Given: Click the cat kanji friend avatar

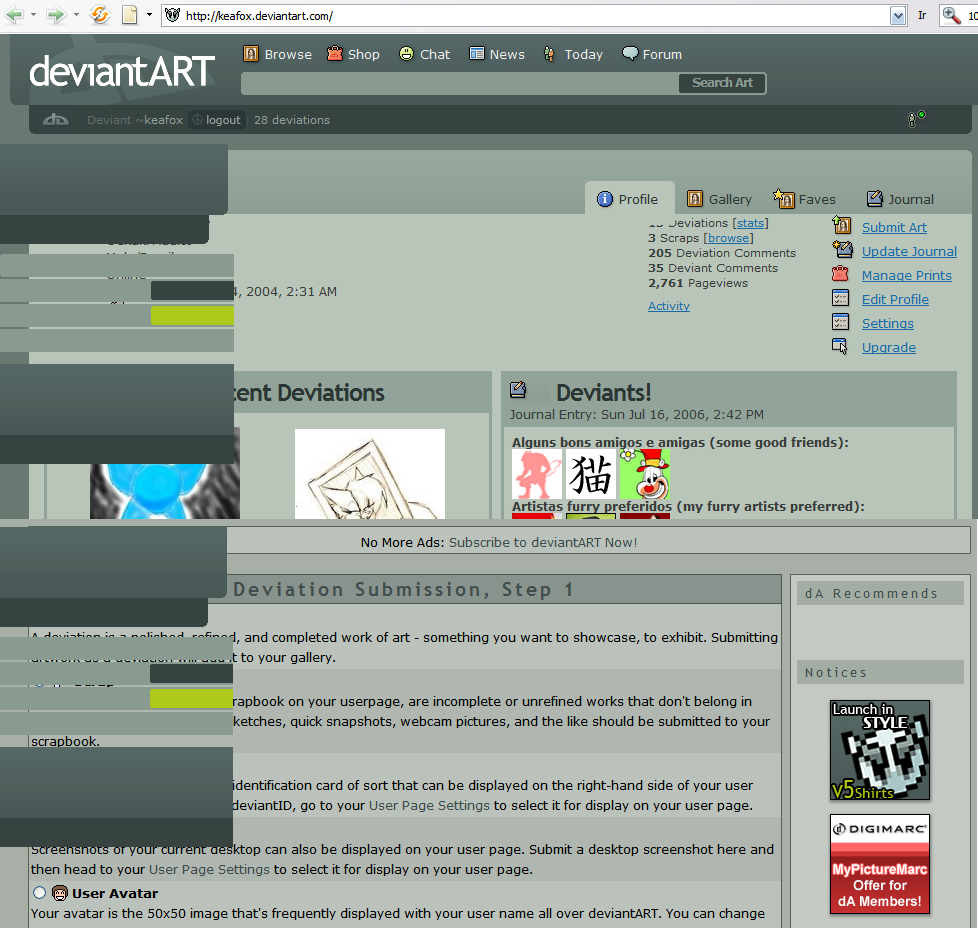Looking at the screenshot, I should pyautogui.click(x=591, y=474).
